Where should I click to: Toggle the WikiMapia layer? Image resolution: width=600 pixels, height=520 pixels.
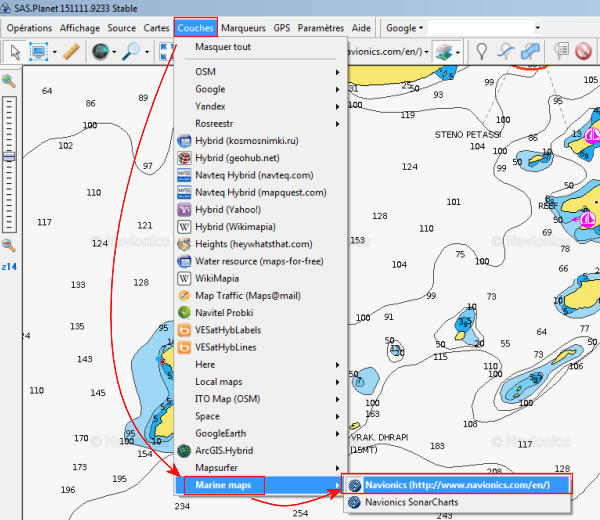pos(261,279)
